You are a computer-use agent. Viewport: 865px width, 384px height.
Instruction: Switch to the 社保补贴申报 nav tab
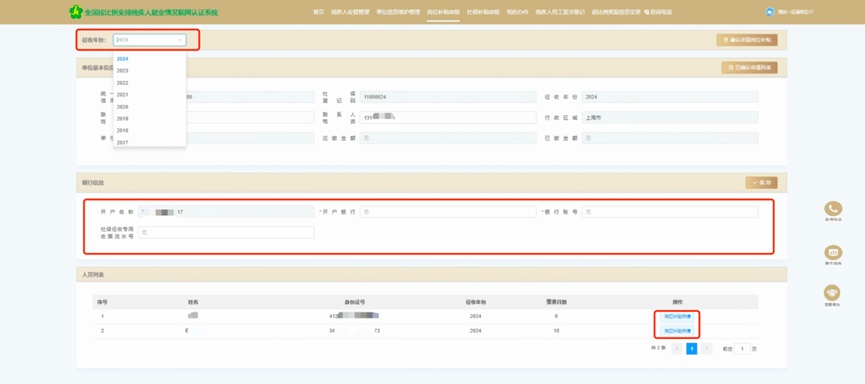[483, 12]
